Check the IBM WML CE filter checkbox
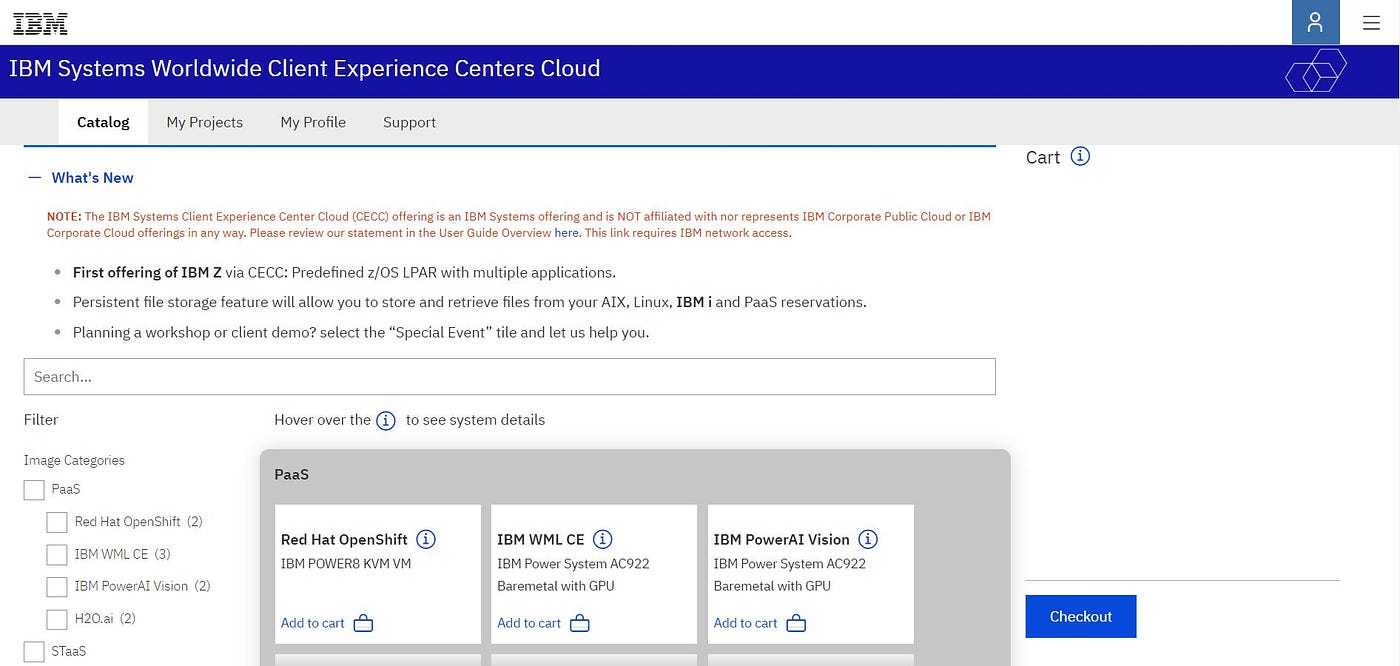Image resolution: width=1400 pixels, height=666 pixels. coord(57,554)
